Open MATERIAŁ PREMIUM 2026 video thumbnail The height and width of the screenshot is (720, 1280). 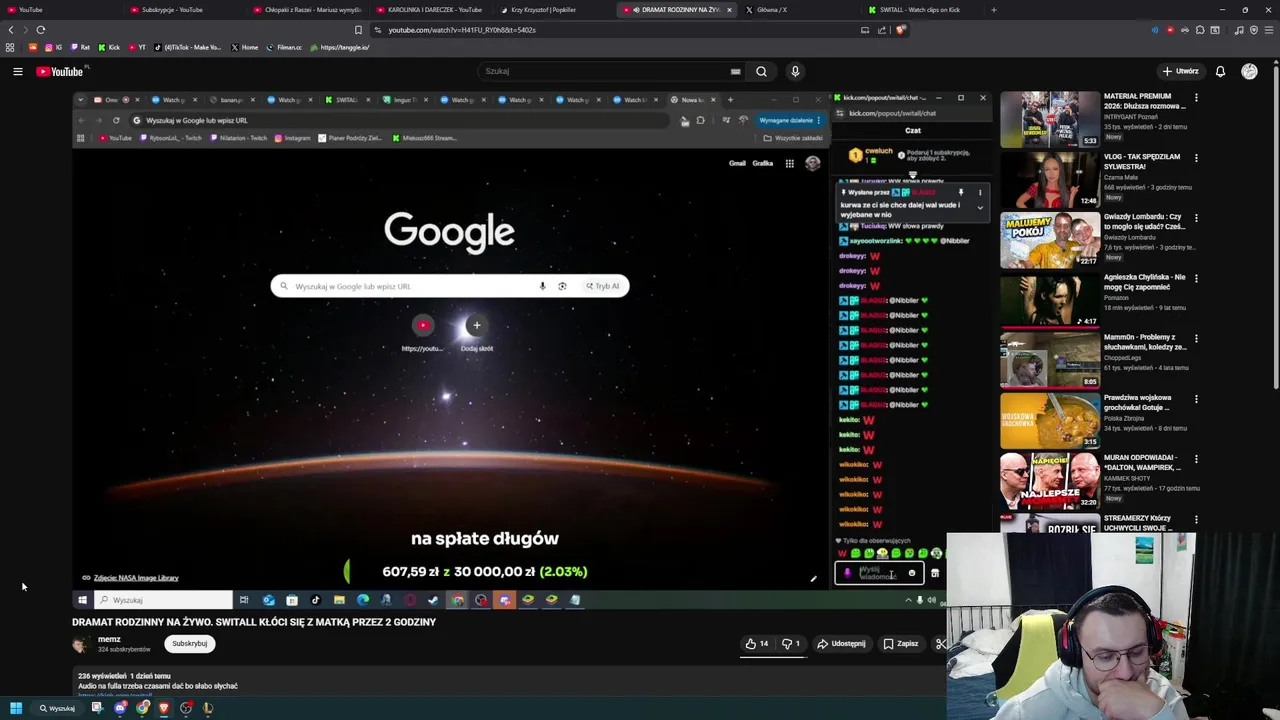pos(1050,119)
